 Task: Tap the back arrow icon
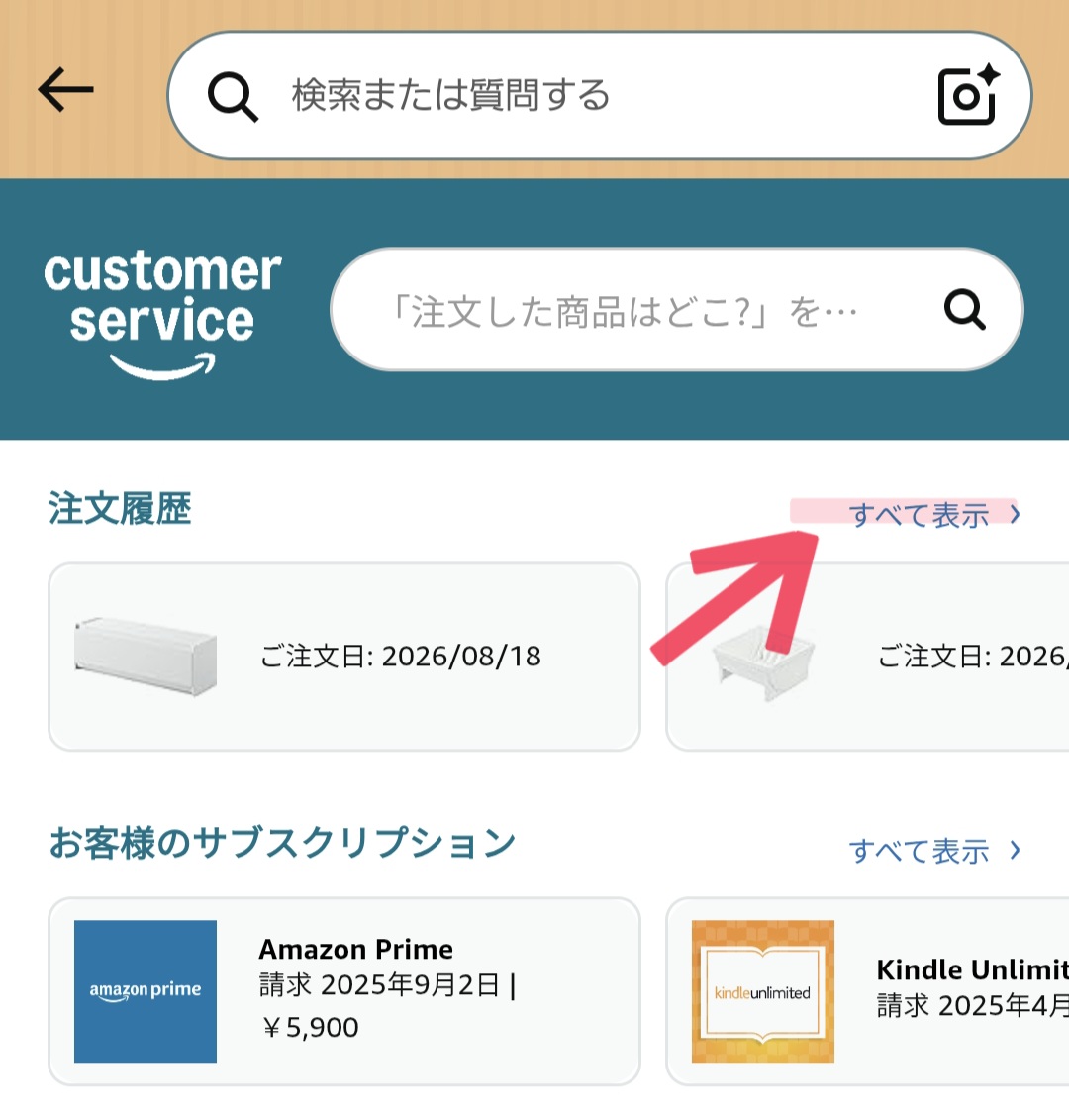[x=65, y=90]
